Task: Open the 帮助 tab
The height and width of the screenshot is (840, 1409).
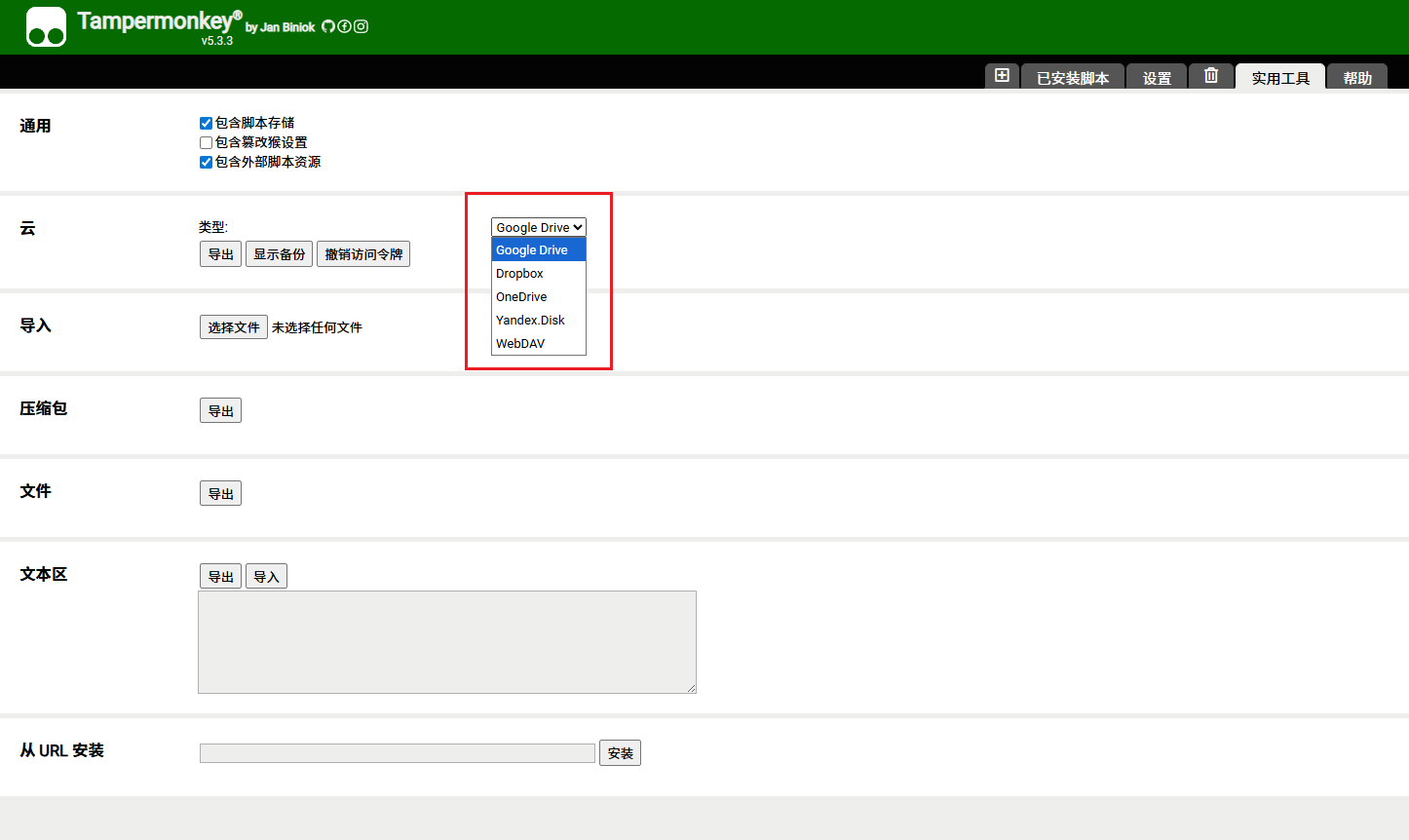Action: (1357, 78)
